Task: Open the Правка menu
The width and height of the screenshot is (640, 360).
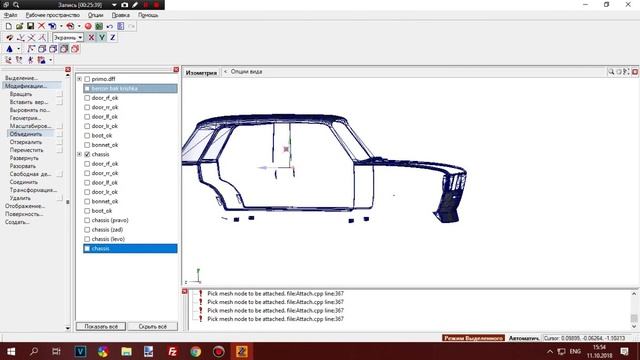Action: coord(121,15)
